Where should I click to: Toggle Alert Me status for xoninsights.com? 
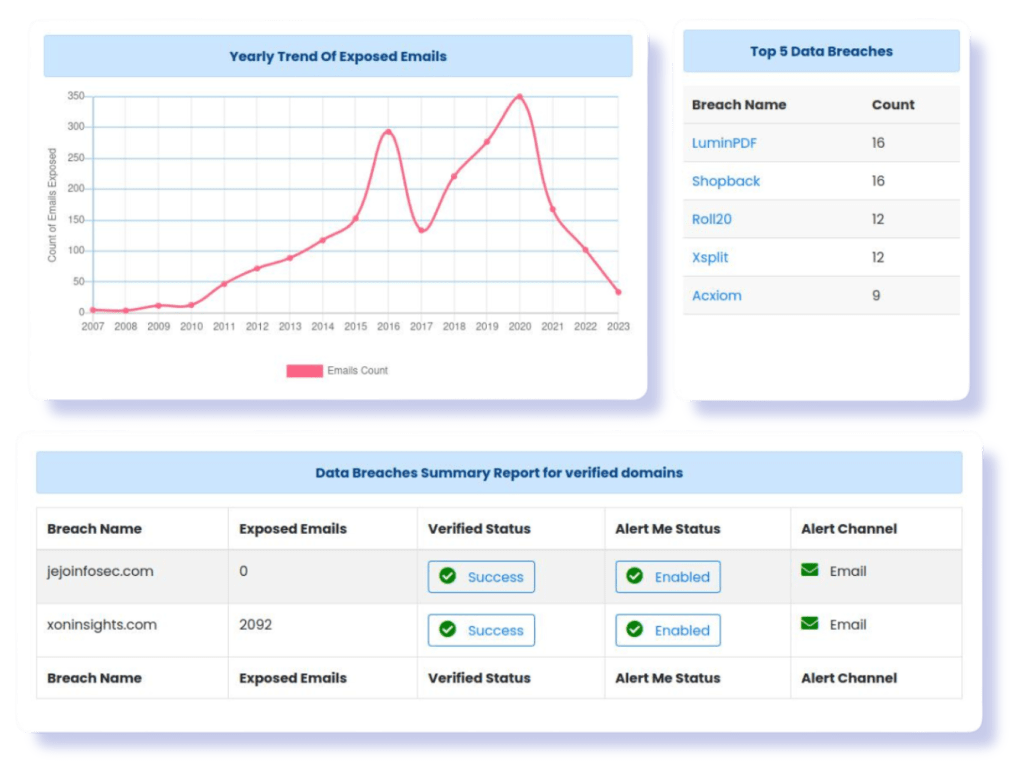point(667,631)
